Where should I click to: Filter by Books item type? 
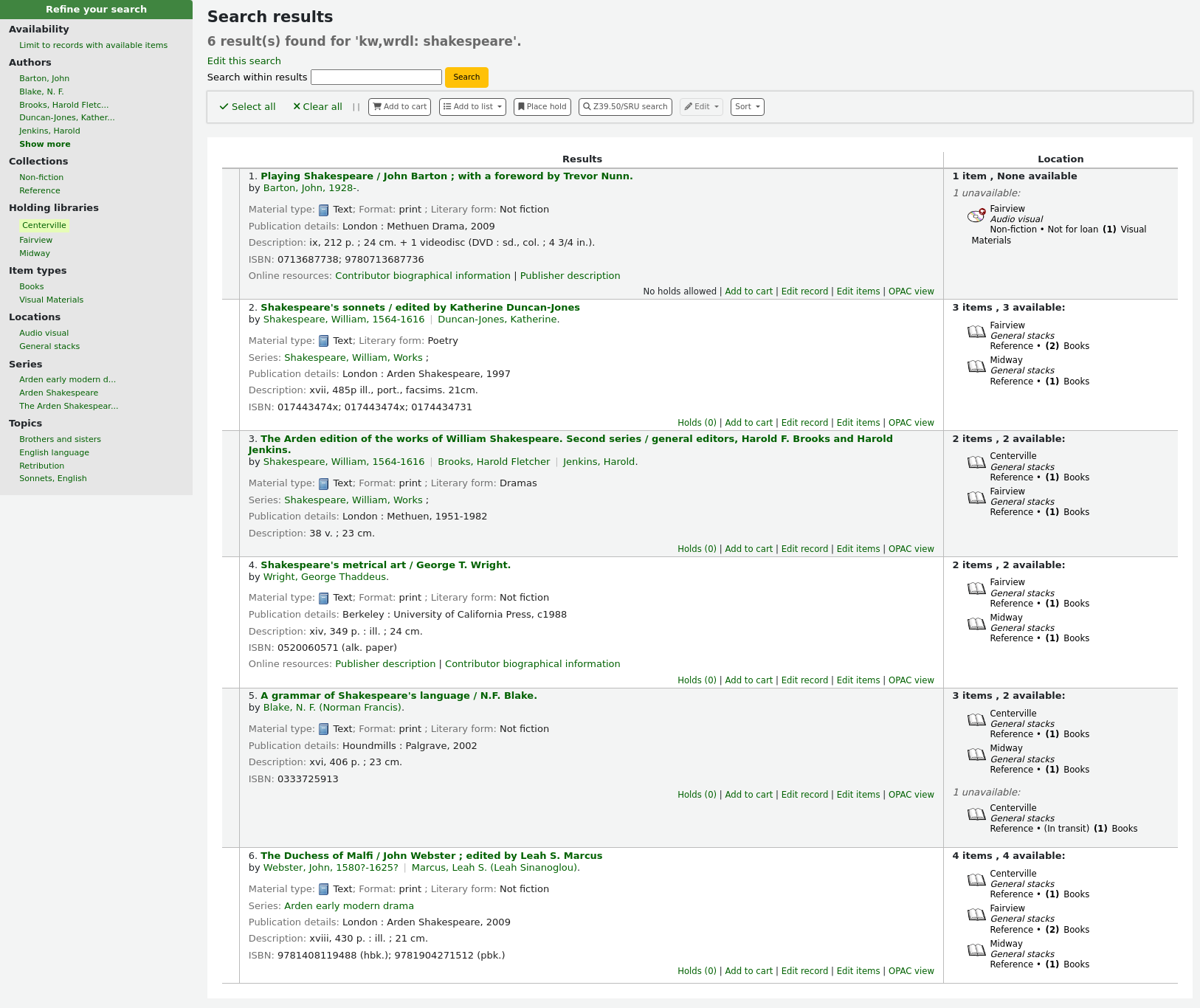pos(31,287)
